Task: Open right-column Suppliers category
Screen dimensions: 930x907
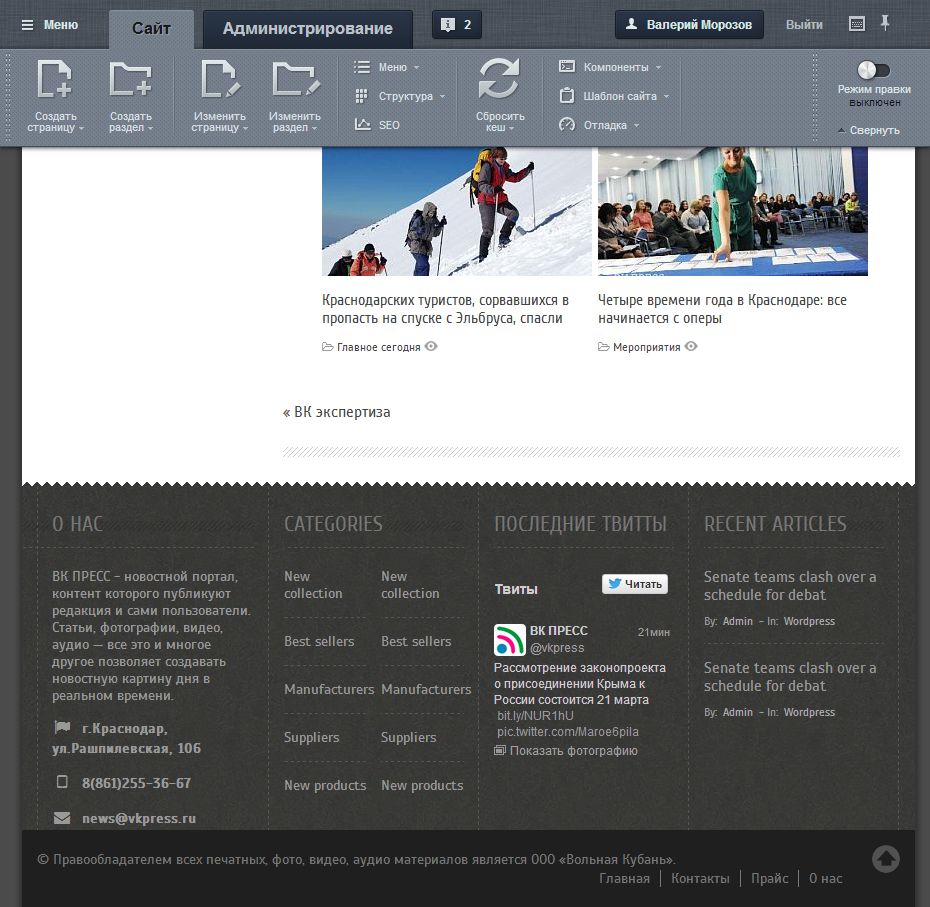Action: (408, 737)
